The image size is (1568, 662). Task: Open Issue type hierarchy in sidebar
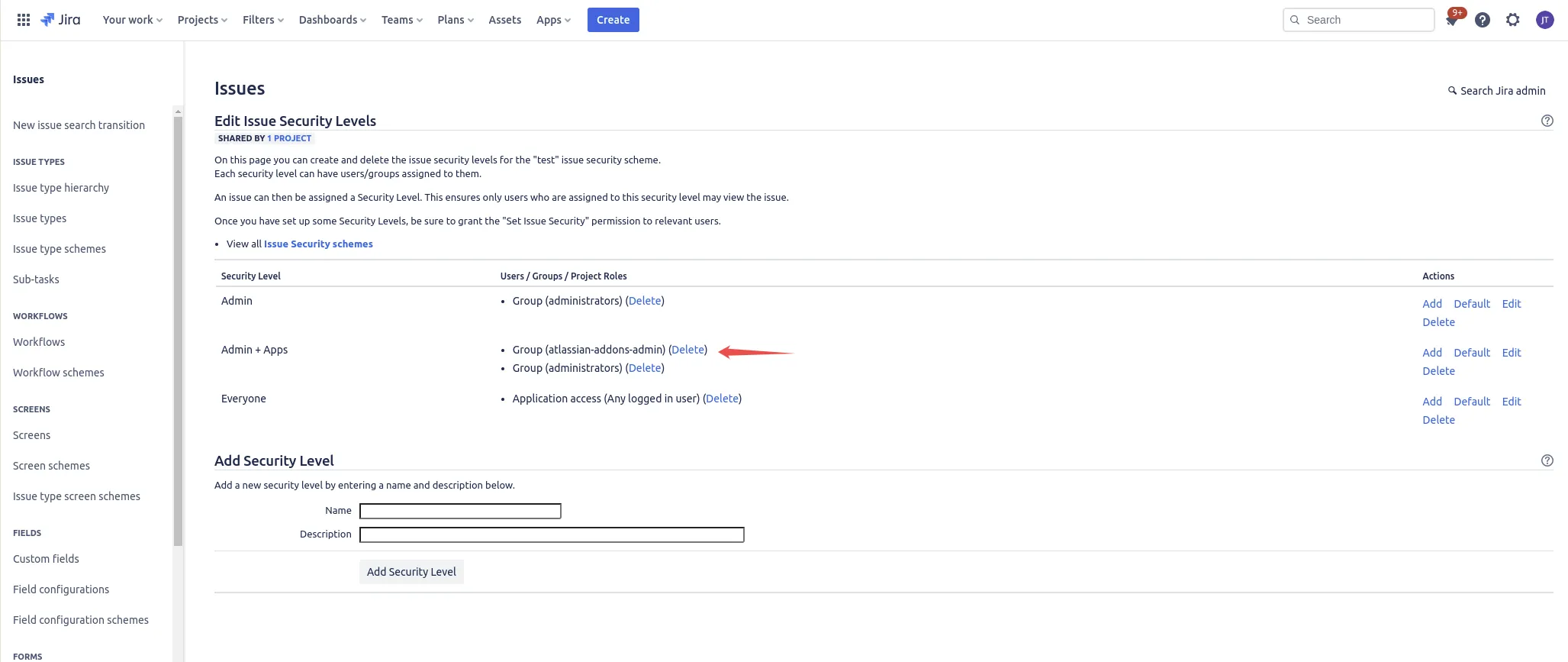[x=61, y=188]
